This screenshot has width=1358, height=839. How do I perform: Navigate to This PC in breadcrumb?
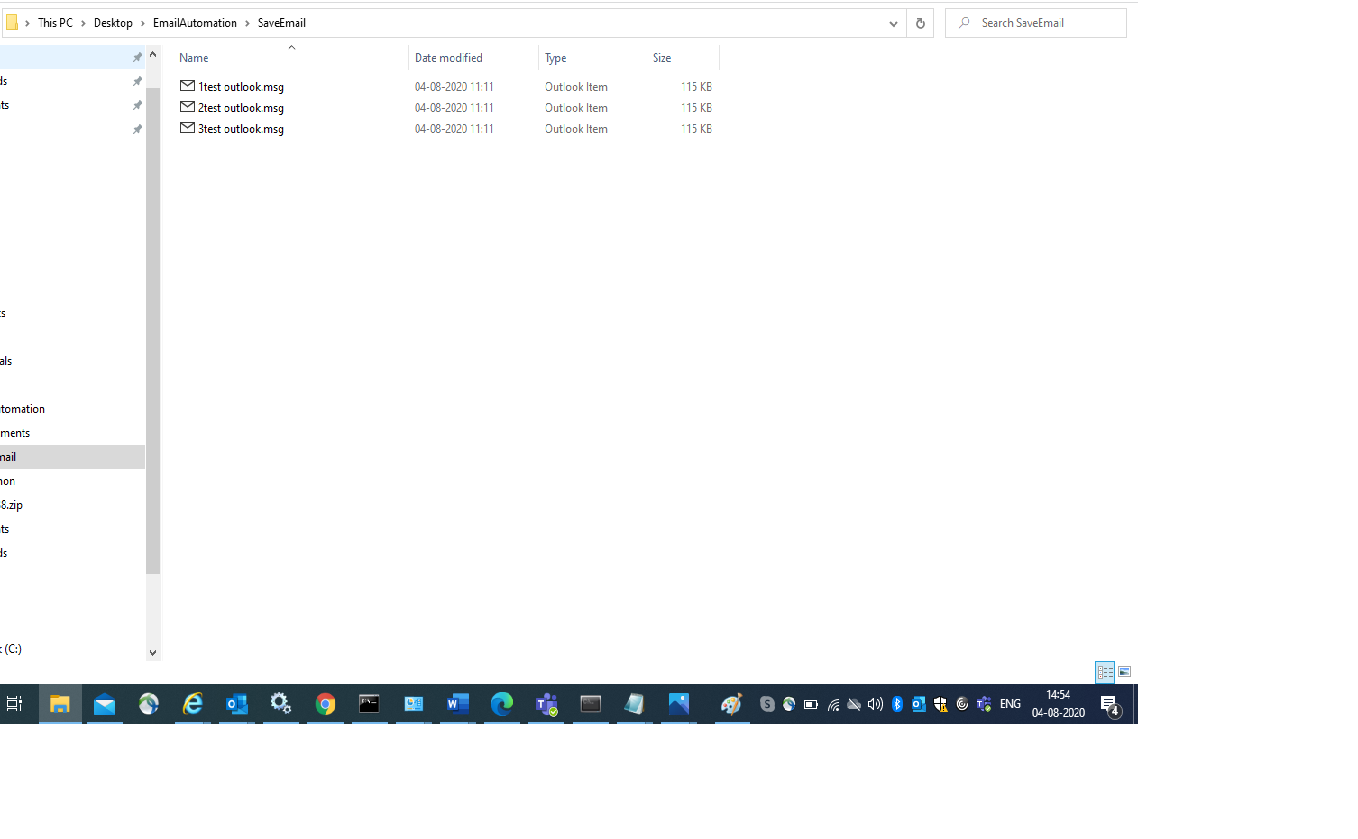pos(55,23)
